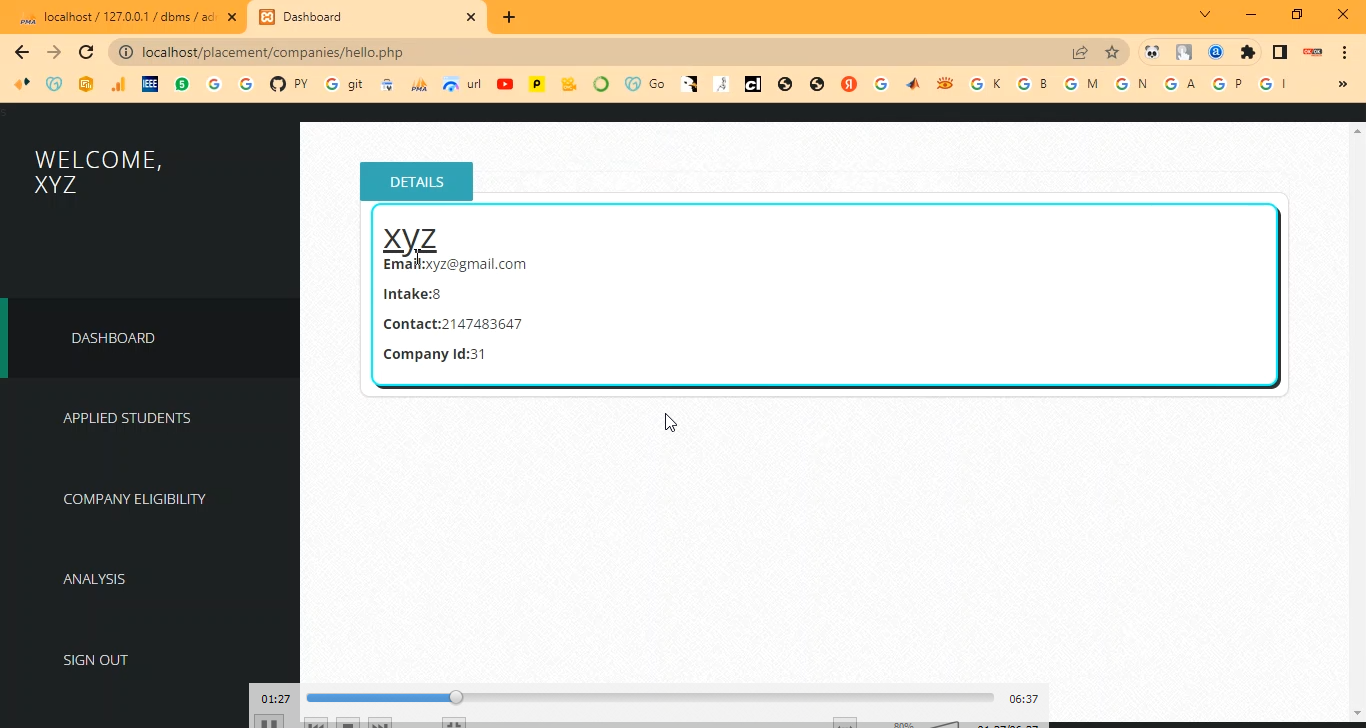Click the share page icon in address bar
Image resolution: width=1366 pixels, height=728 pixels.
coord(1080,52)
